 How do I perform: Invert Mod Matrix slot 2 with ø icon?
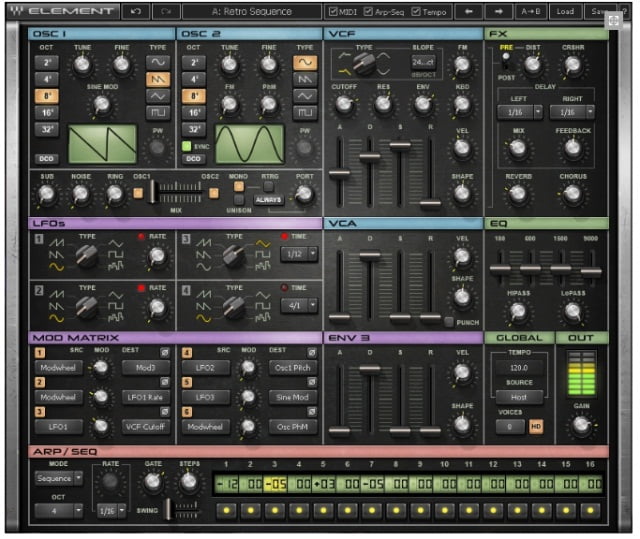pos(164,382)
